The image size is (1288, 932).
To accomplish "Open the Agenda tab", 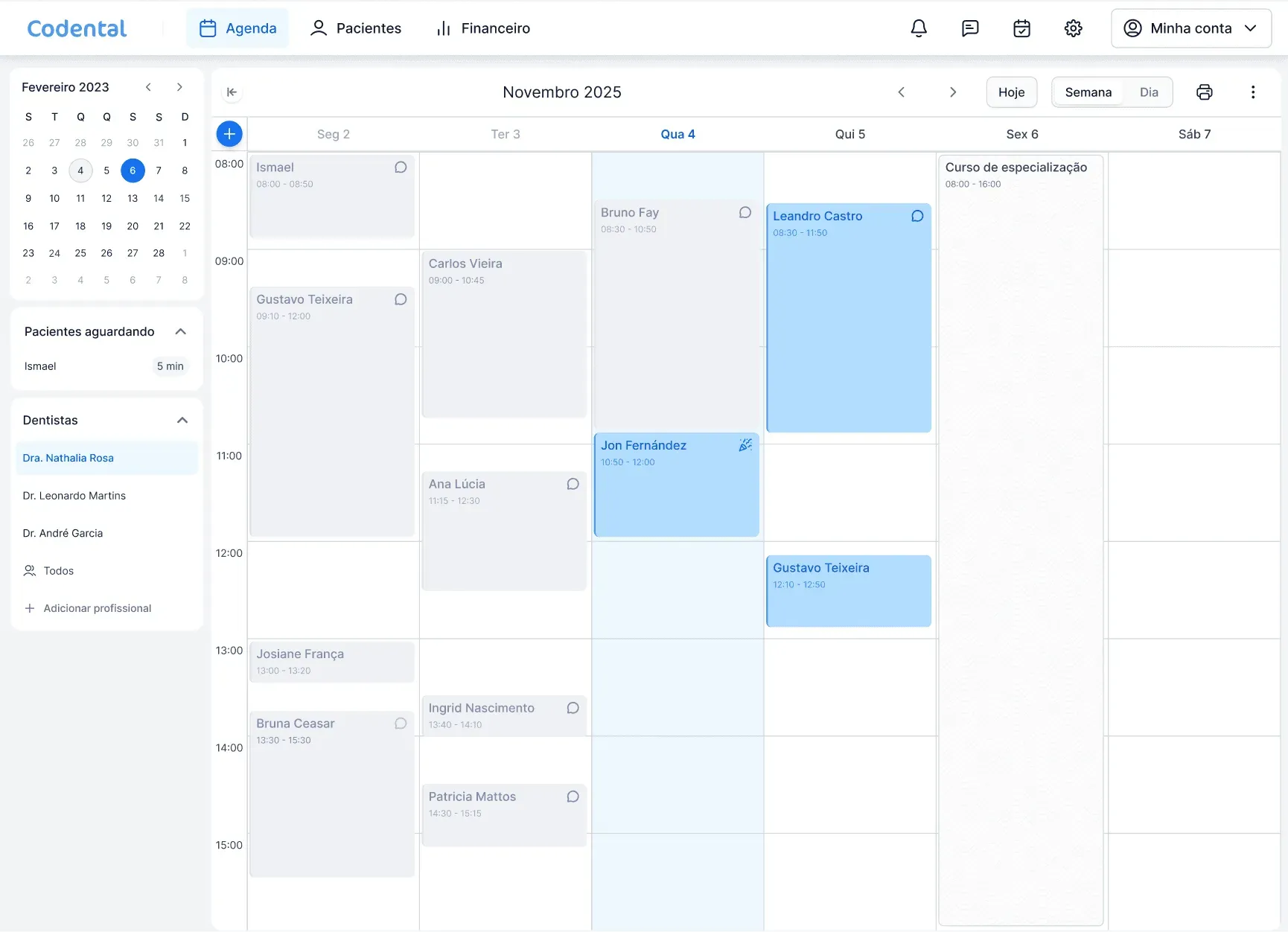I will [237, 28].
